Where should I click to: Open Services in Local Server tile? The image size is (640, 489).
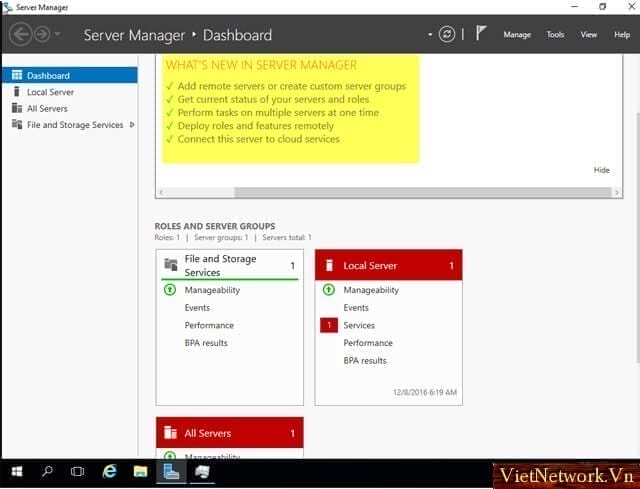pos(359,325)
